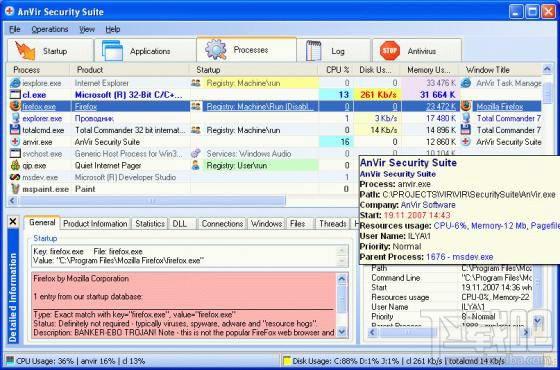Screen dimensions: 560x370
Task: Click the firefox.exe process icon
Action: click(x=15, y=106)
